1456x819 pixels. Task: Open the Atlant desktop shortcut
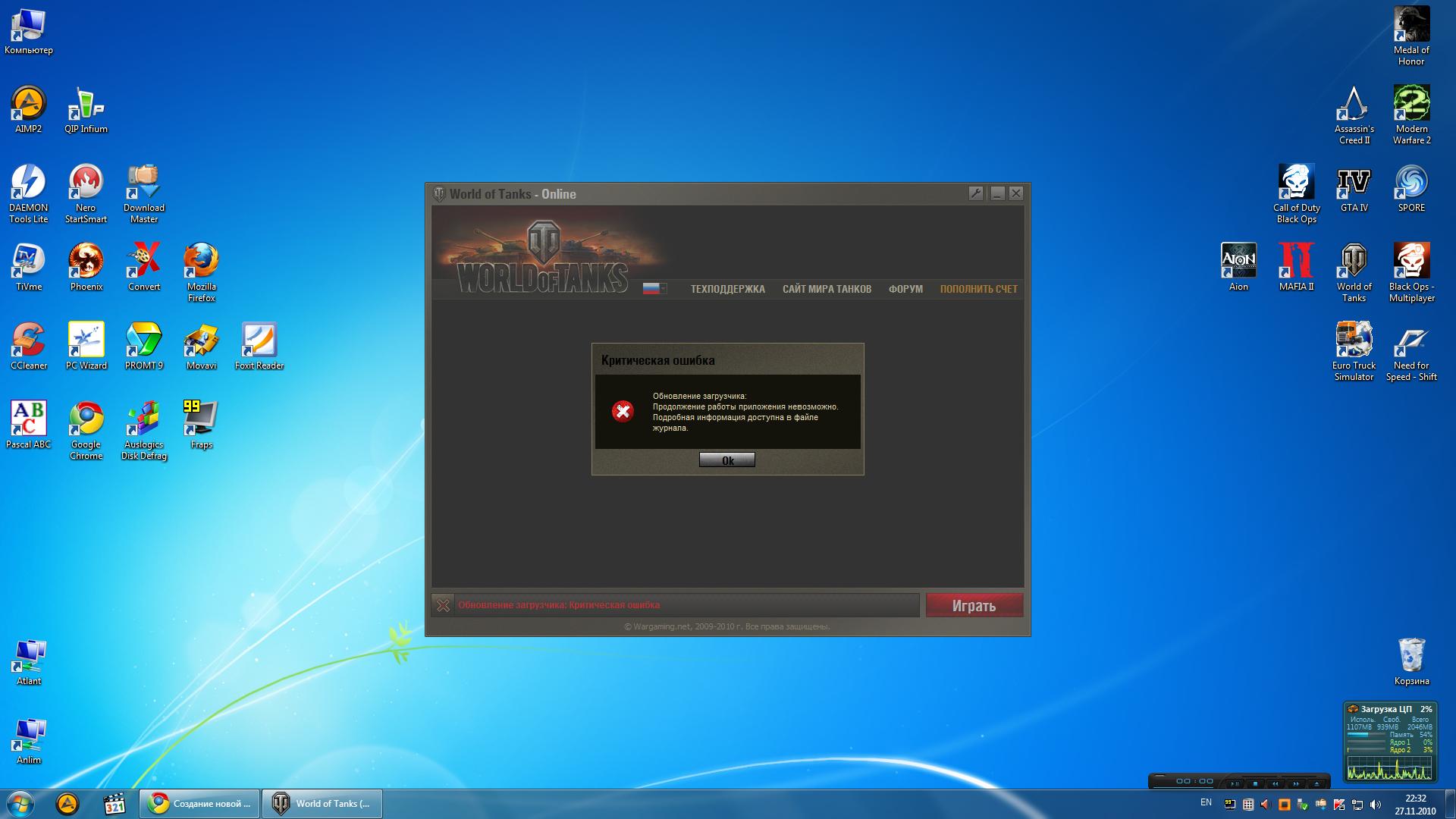tap(29, 662)
